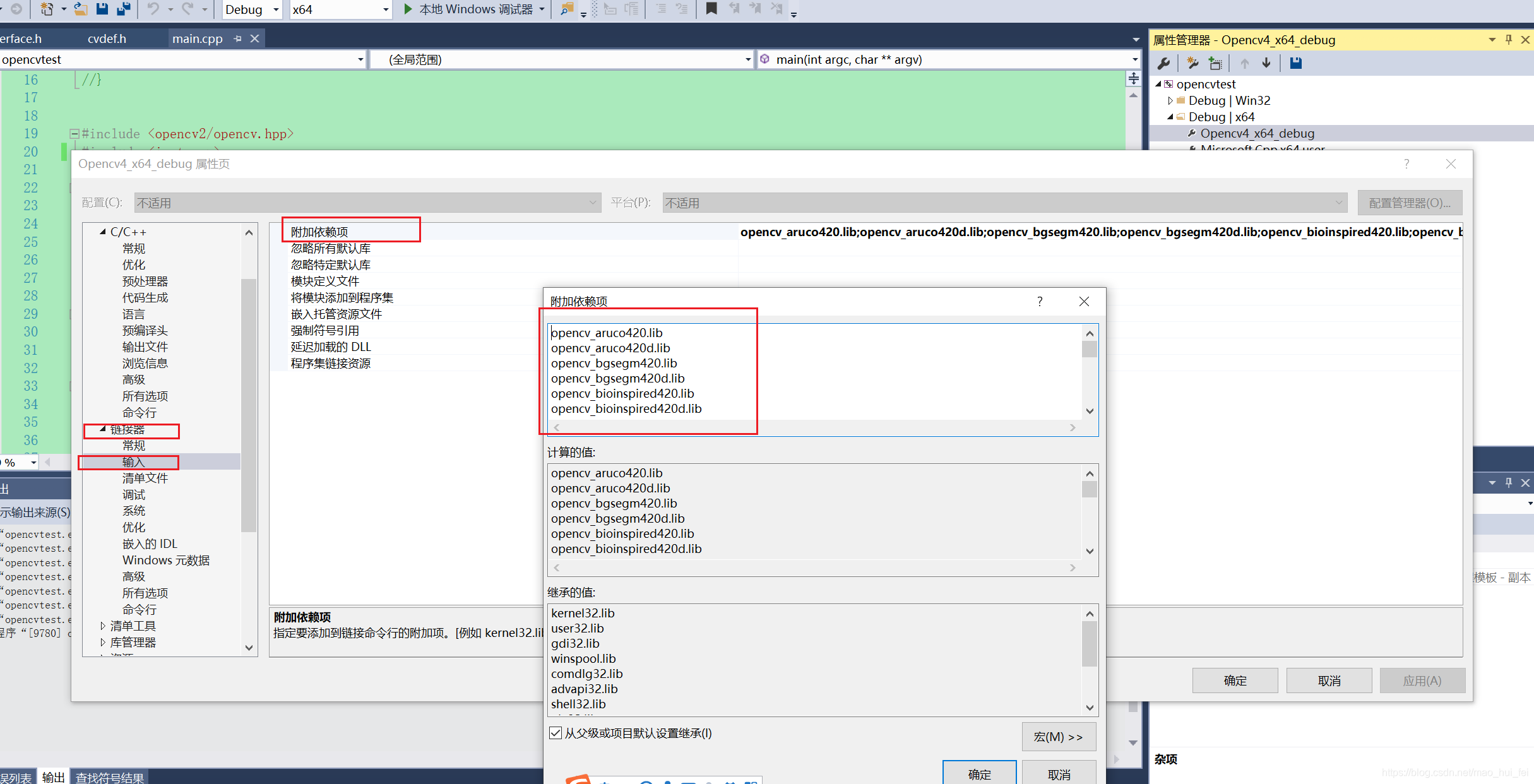Screen dimensions: 1534x784
Task: Click Add New Project Property Sheet icon
Action: point(1192,63)
